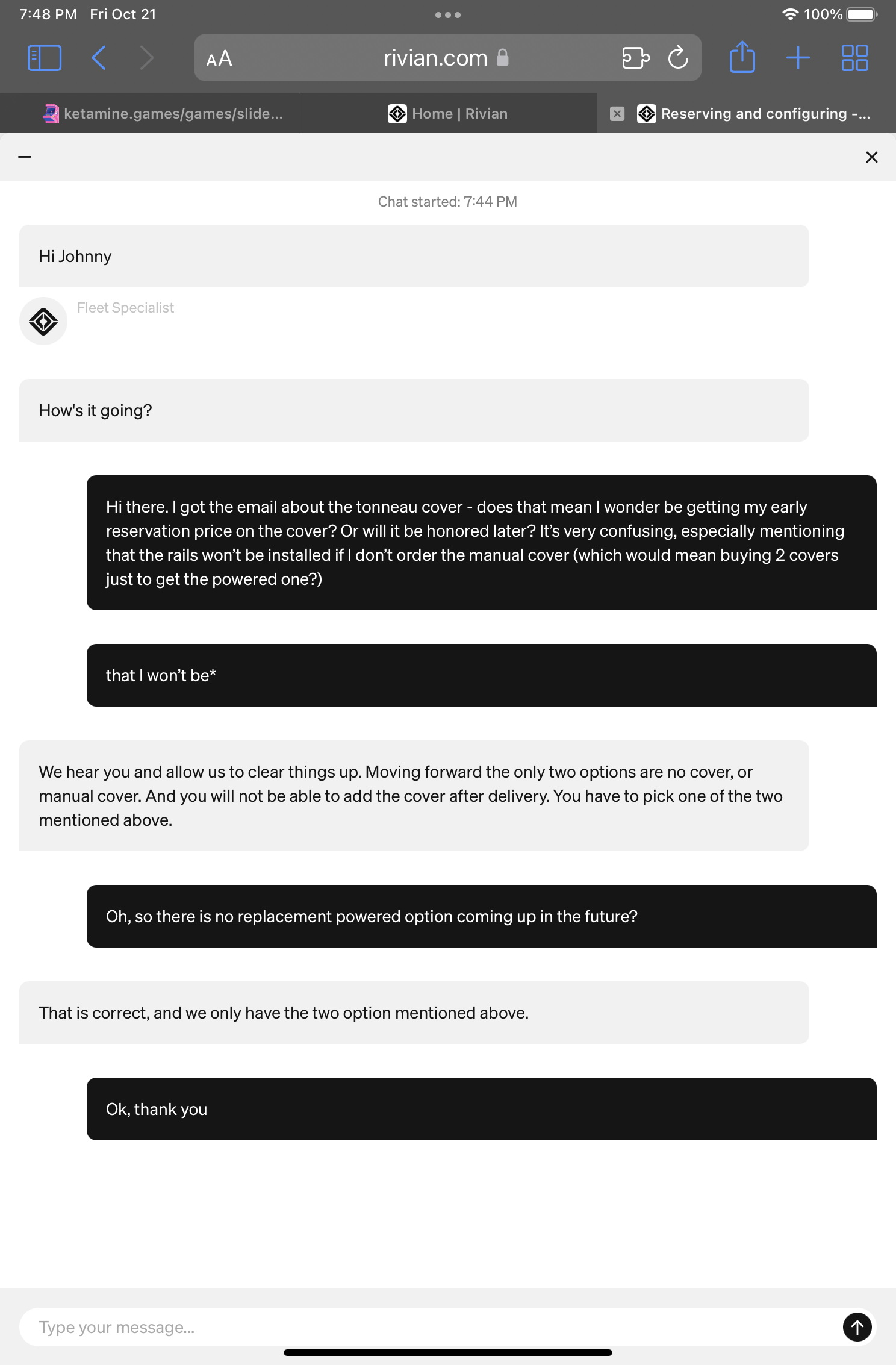Close the Rivian chat panel

click(871, 157)
